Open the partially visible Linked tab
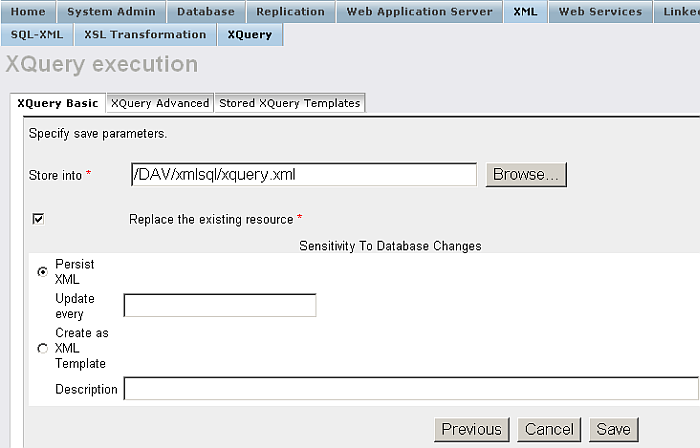700x448 pixels. (x=677, y=12)
